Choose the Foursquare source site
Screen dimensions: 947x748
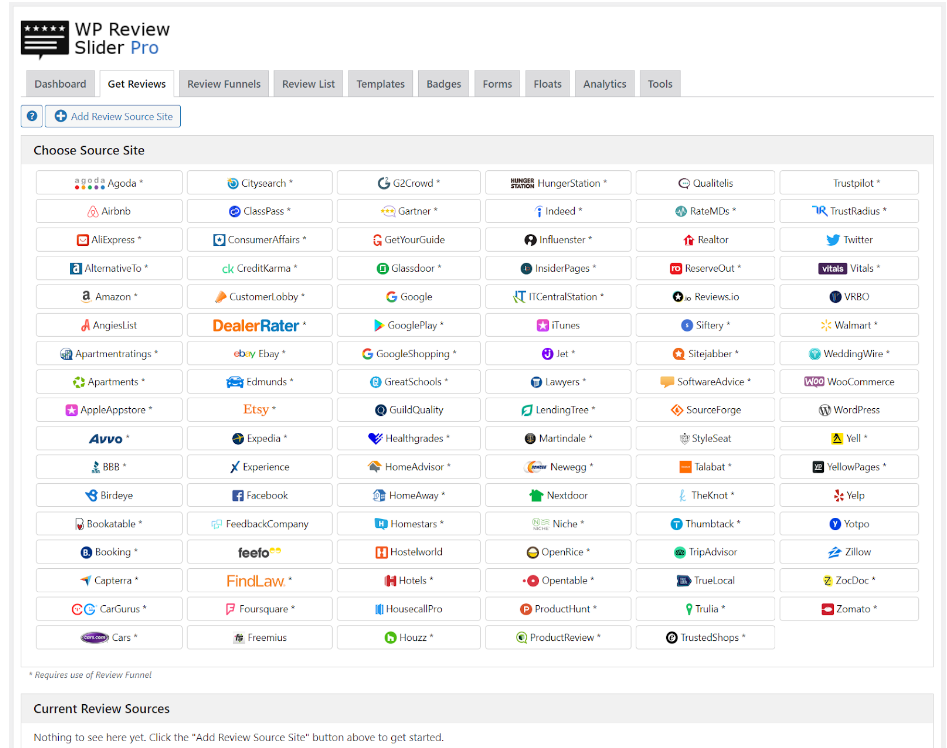click(x=260, y=609)
